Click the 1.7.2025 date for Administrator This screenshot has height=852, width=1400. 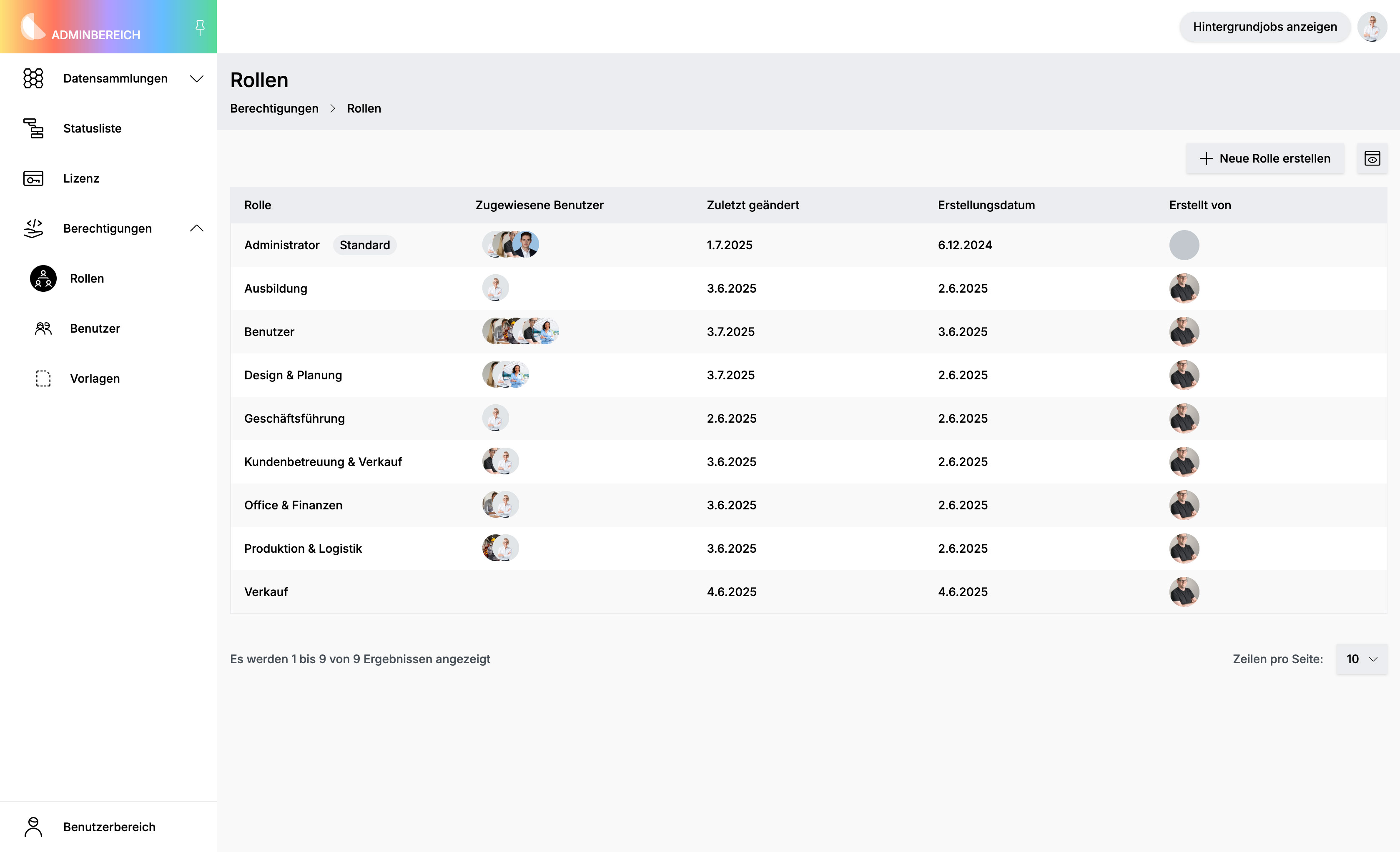pyautogui.click(x=730, y=245)
